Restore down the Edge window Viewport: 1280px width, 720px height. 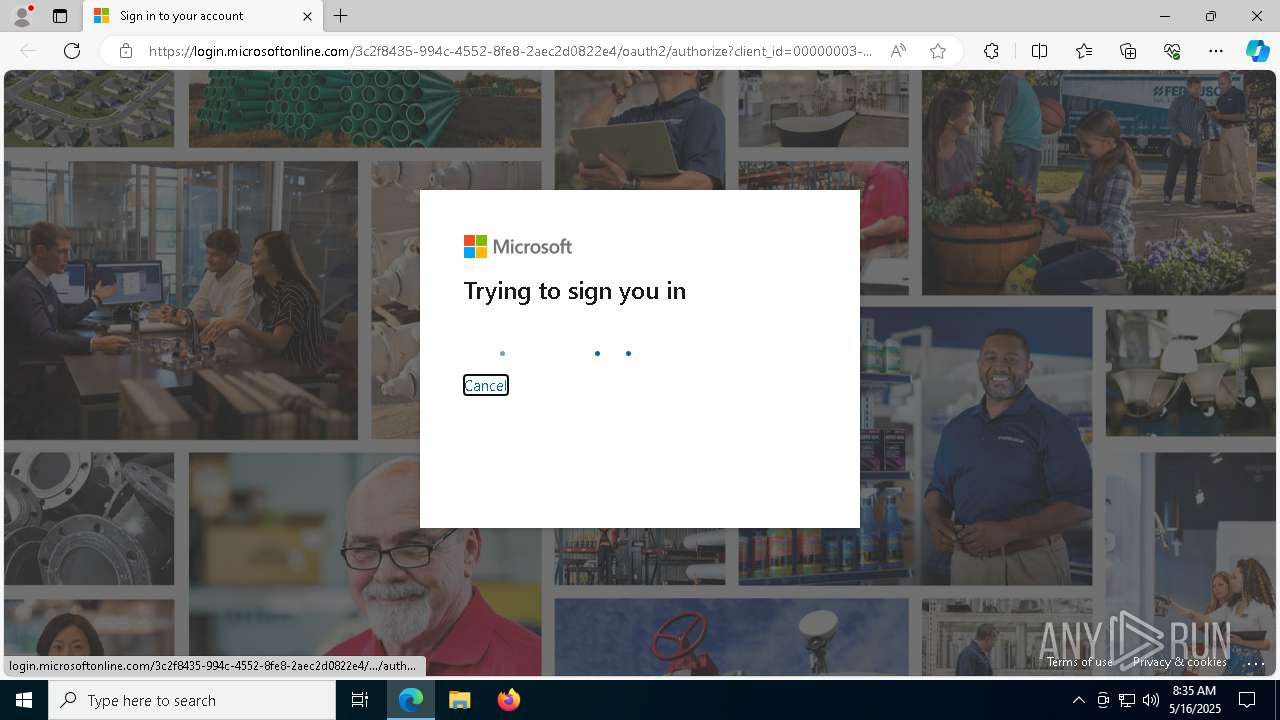tap(1210, 16)
